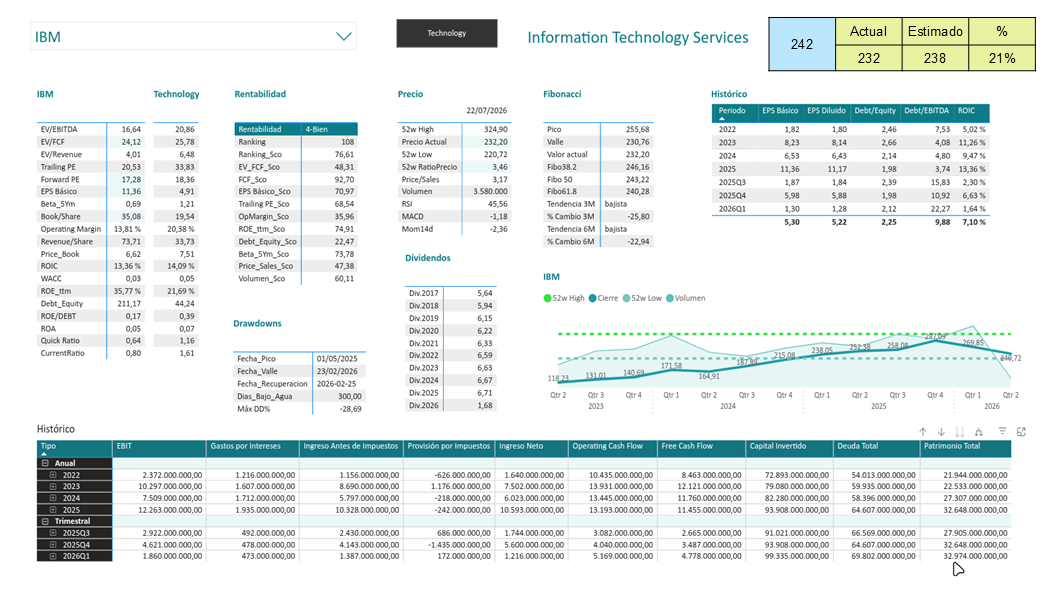The height and width of the screenshot is (595, 1058).
Task: Enable drill down mode arrow icon
Action: pos(941,432)
